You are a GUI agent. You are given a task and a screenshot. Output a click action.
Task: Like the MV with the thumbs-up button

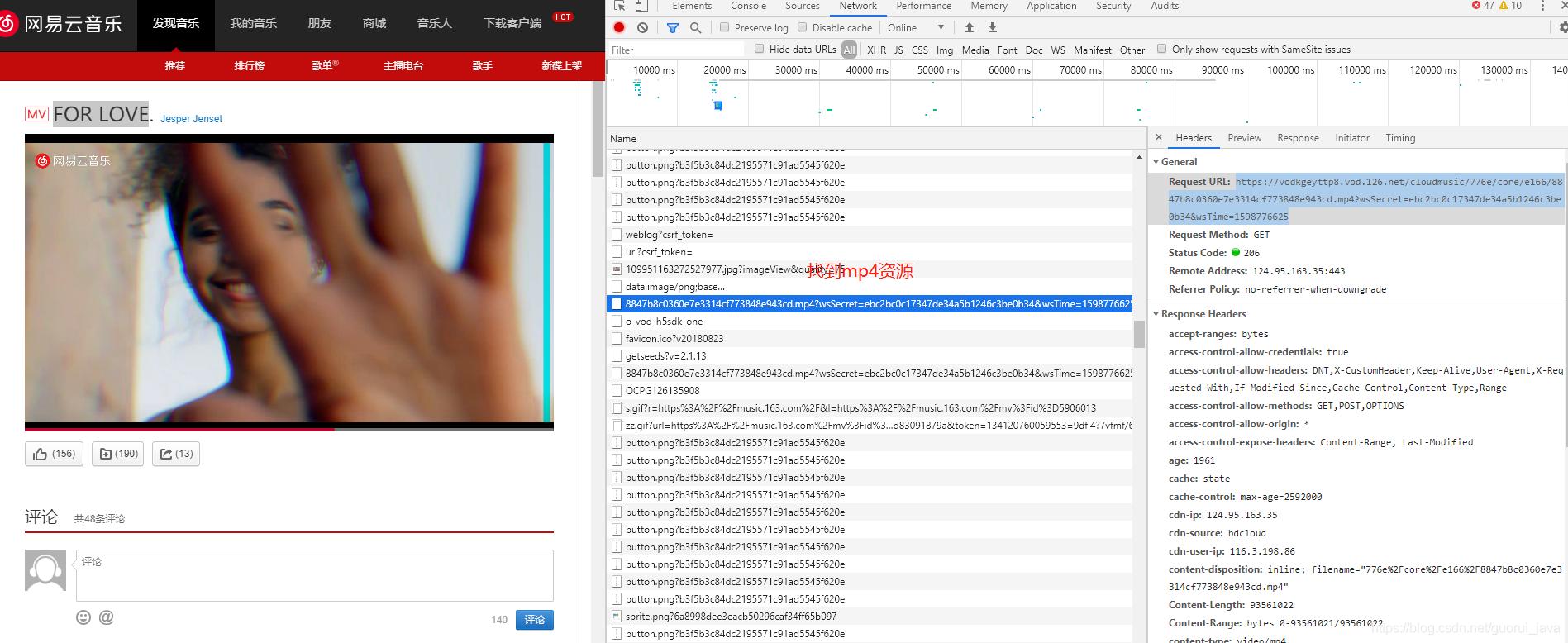(x=54, y=454)
